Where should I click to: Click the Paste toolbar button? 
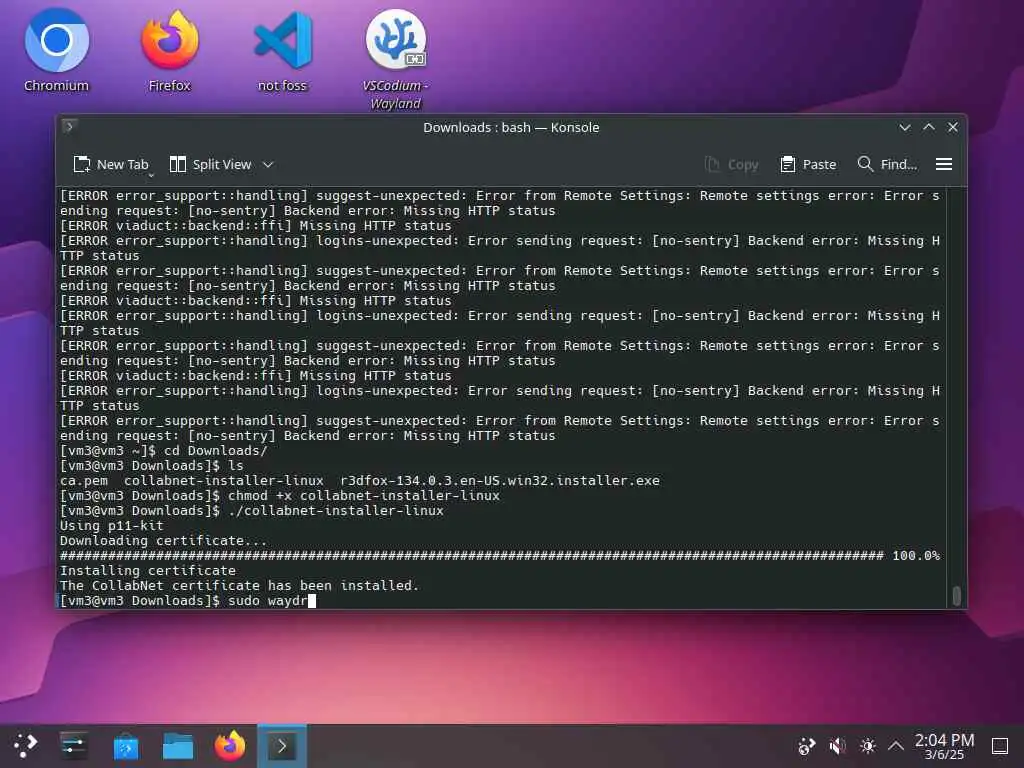[x=808, y=165]
